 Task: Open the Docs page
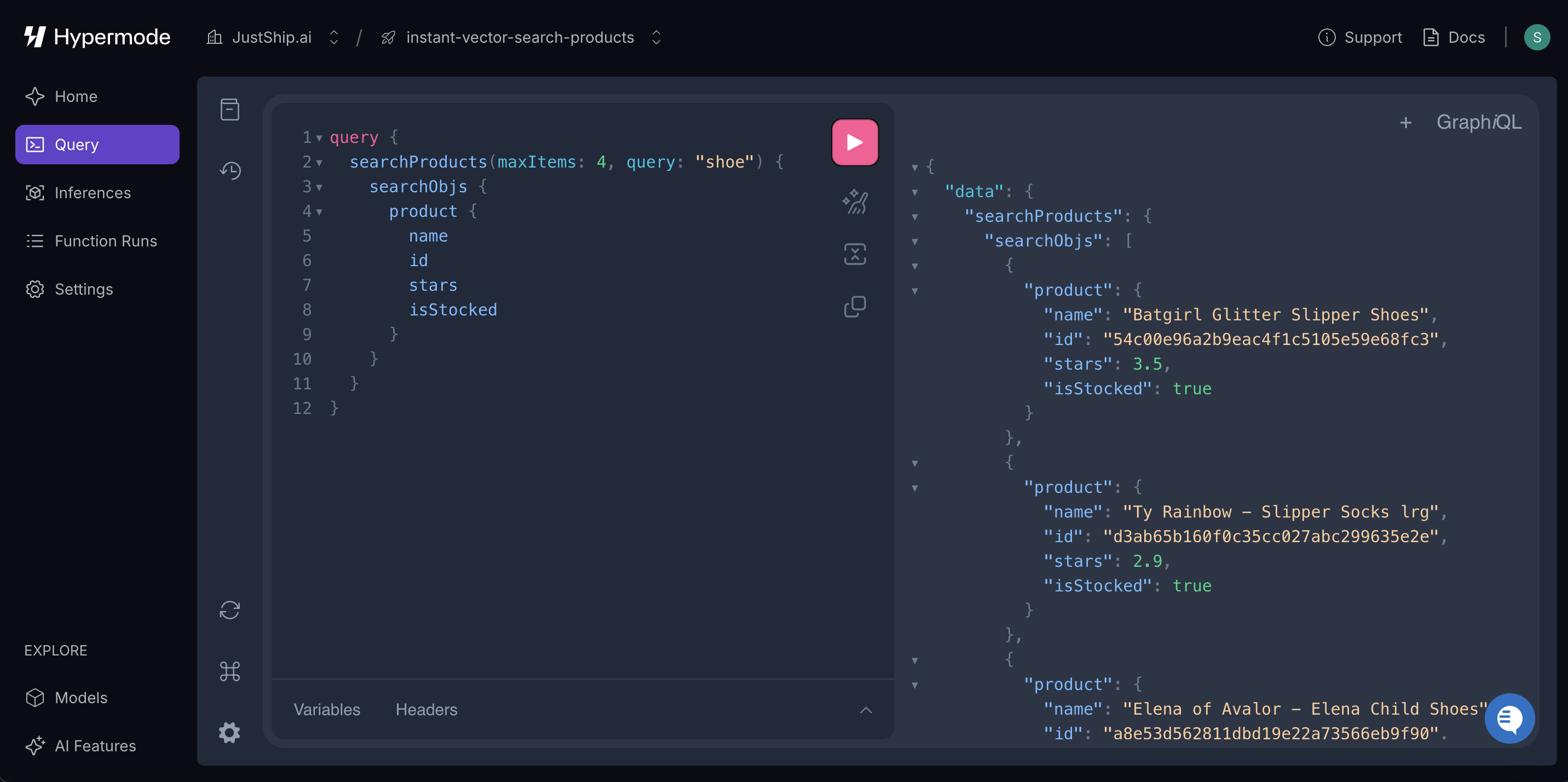[x=1454, y=37]
